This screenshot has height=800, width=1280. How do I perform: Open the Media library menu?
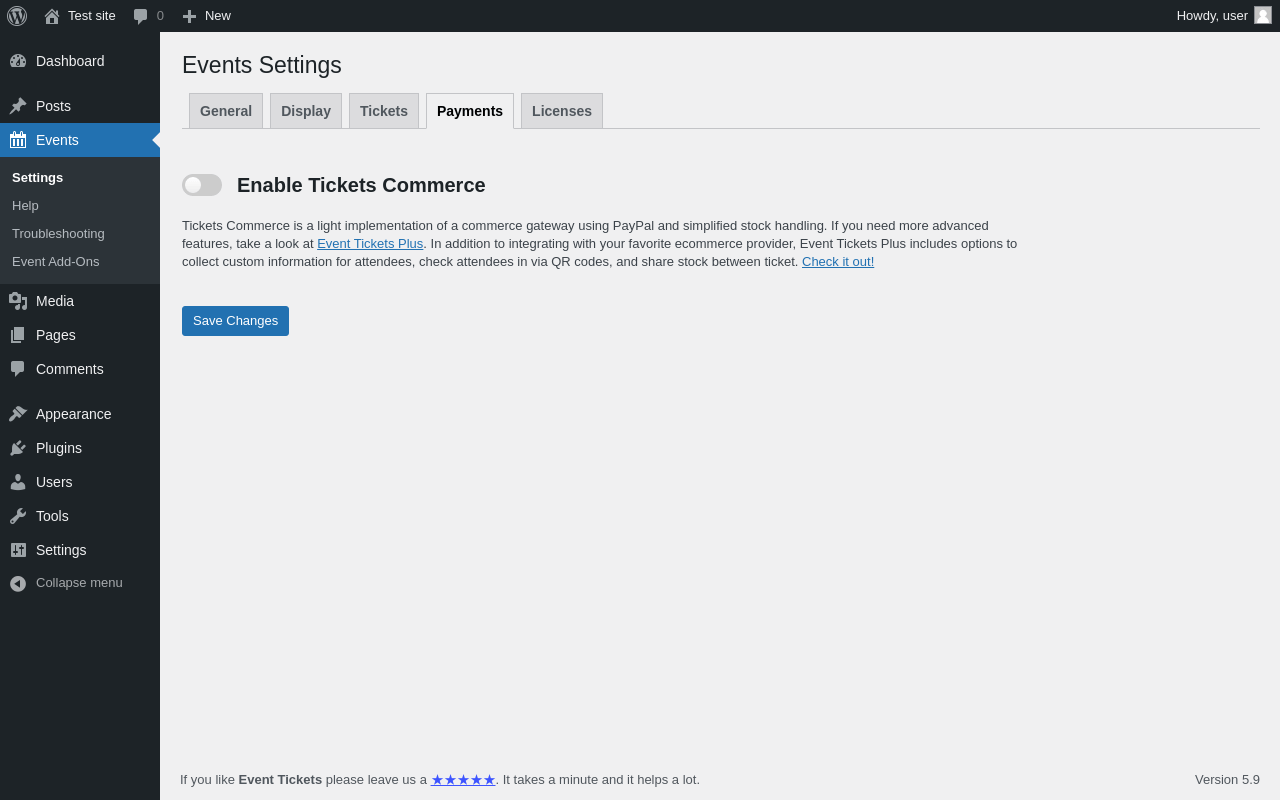[x=55, y=301]
